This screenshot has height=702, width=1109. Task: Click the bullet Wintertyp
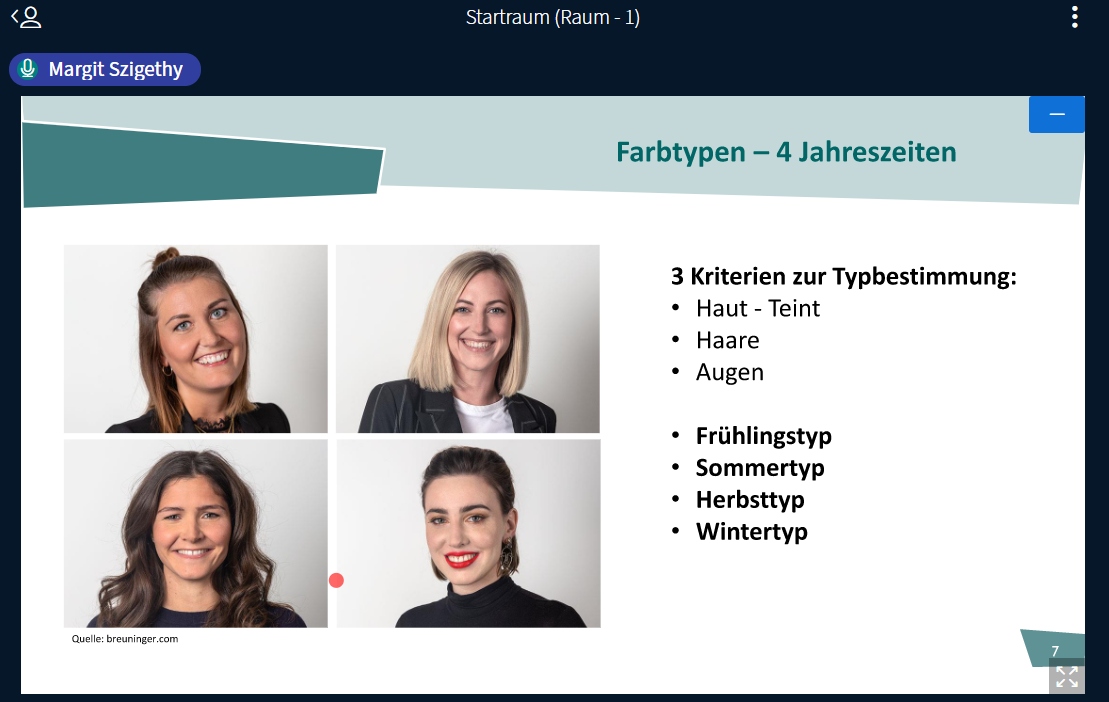[752, 532]
